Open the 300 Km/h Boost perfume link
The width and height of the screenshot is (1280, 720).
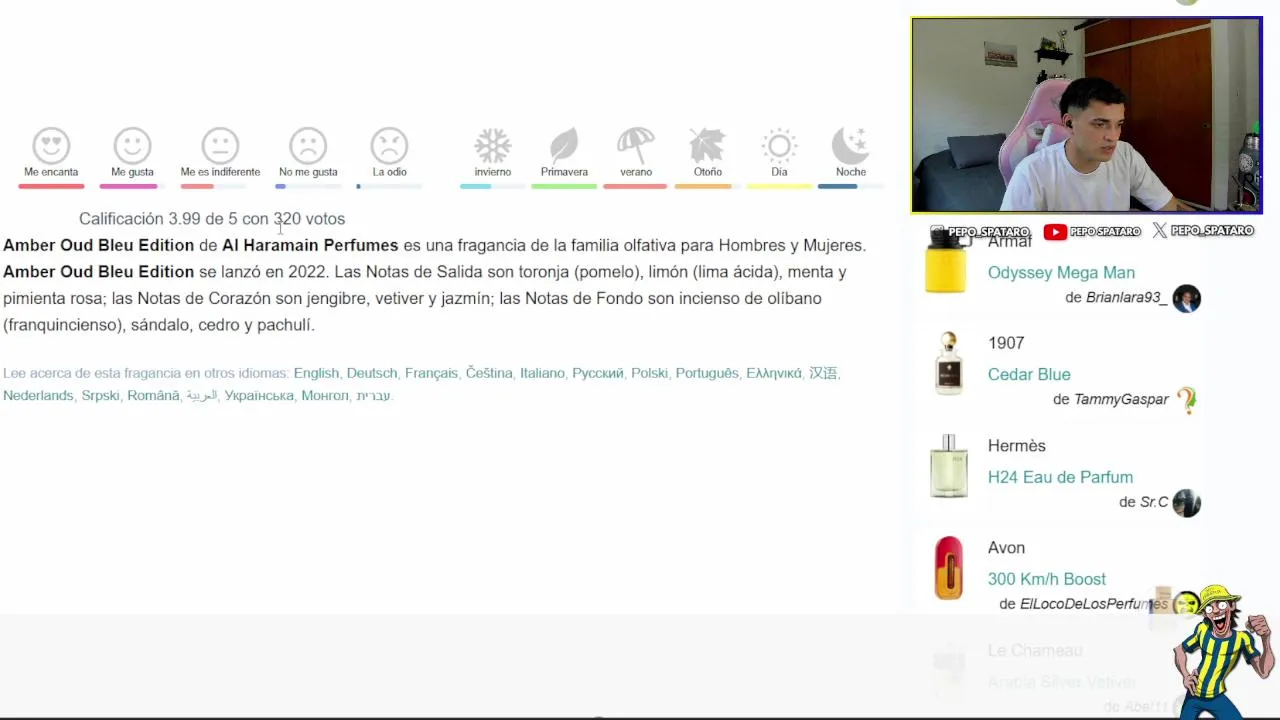pos(1047,579)
